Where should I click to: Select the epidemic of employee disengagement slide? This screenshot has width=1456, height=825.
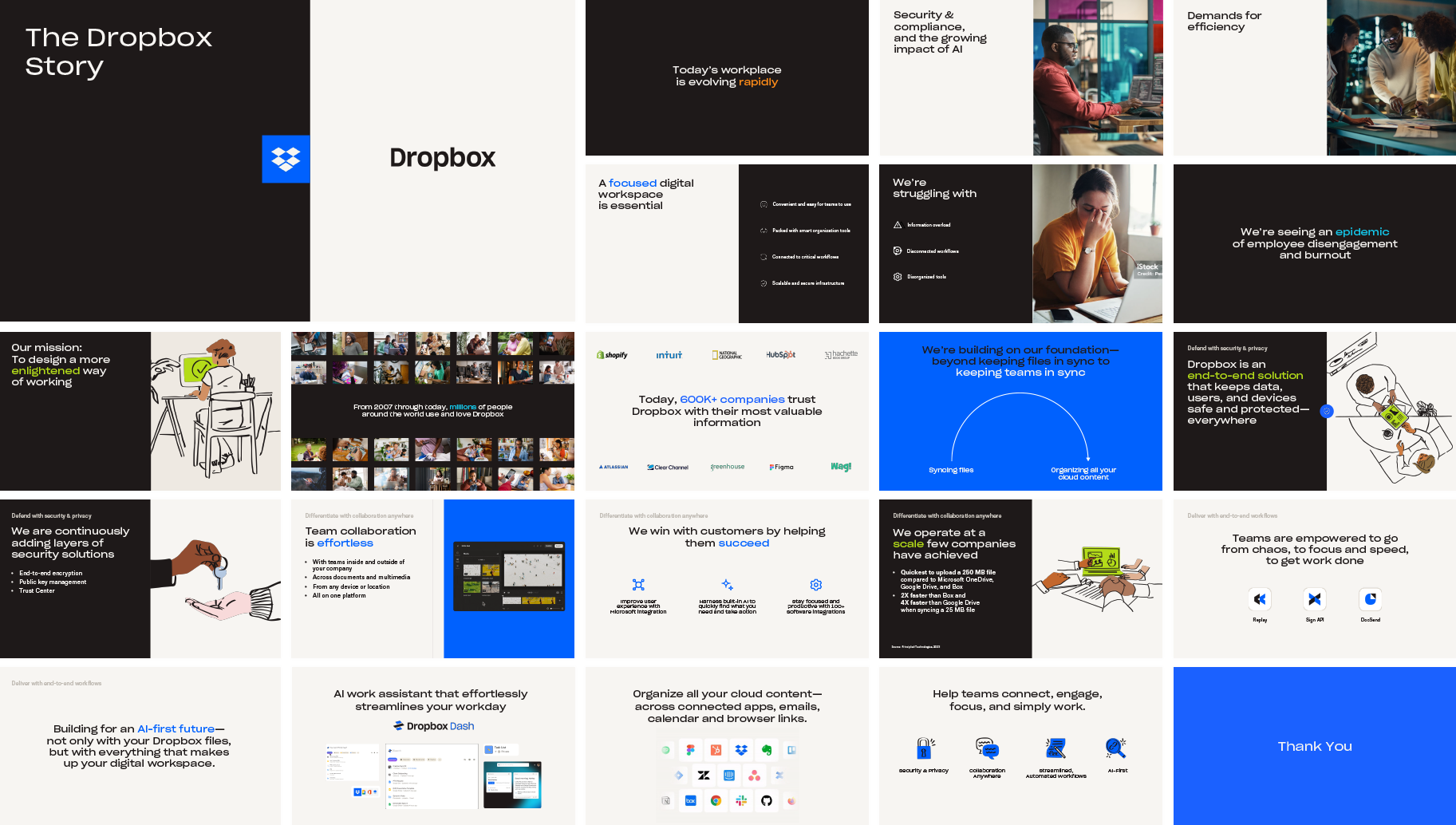pos(1315,243)
